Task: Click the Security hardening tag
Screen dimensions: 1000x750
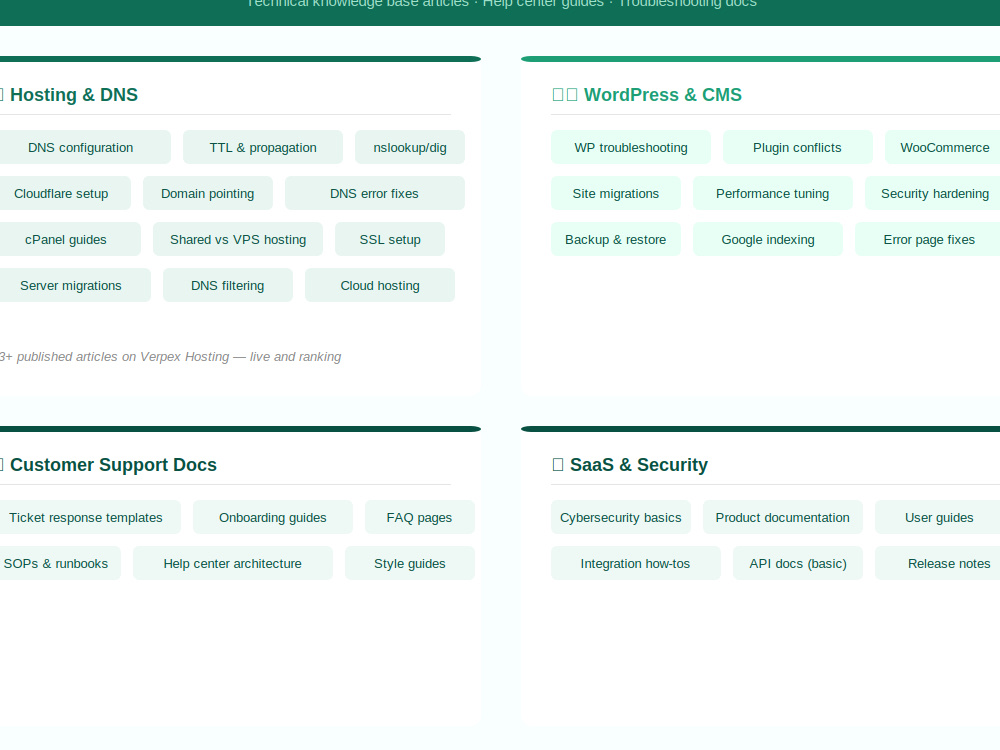Action: [x=934, y=193]
